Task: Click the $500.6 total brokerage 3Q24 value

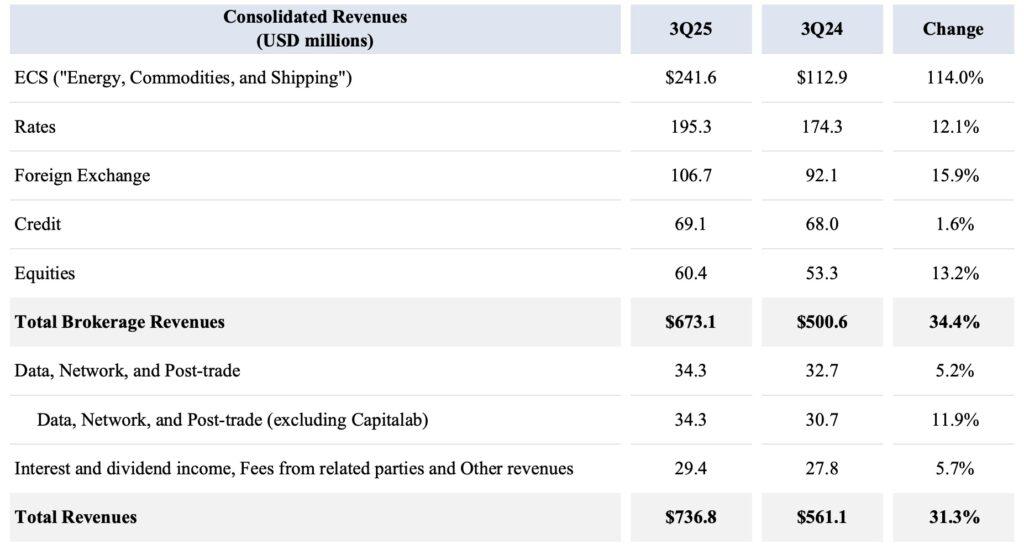Action: pyautogui.click(x=822, y=322)
